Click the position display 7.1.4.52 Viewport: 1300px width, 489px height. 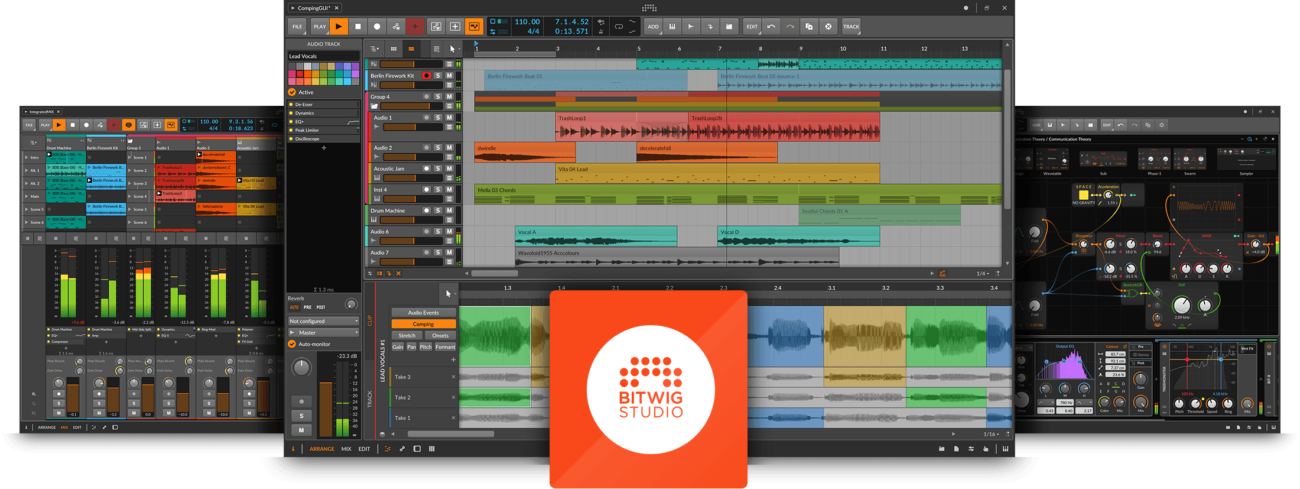pos(572,22)
